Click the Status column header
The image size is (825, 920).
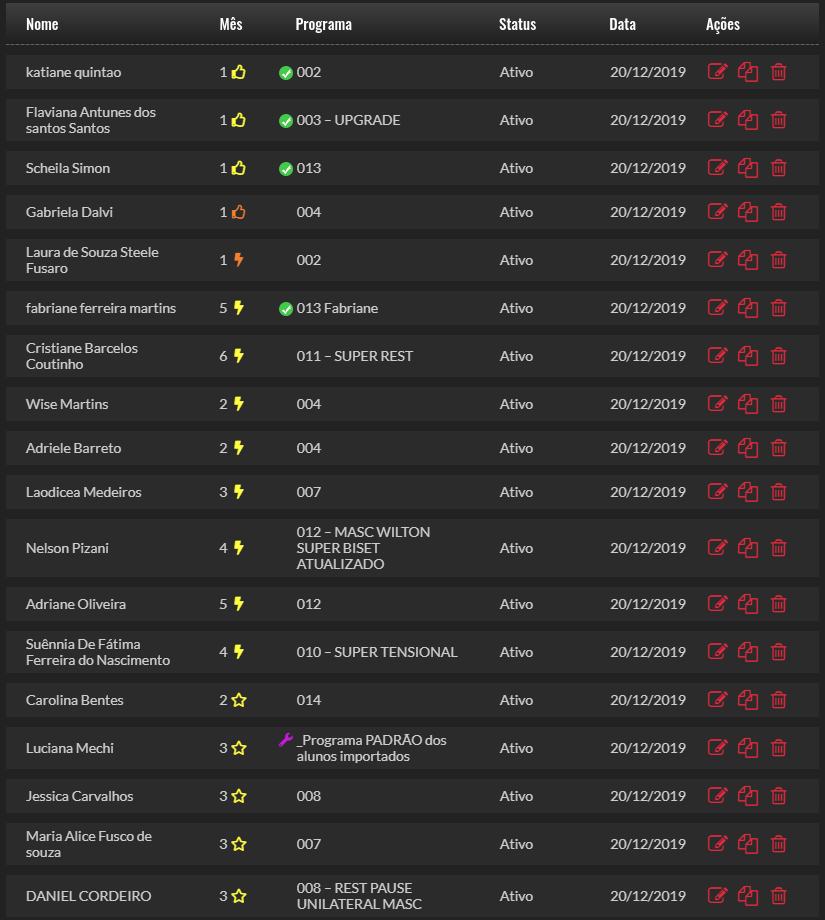(x=517, y=24)
